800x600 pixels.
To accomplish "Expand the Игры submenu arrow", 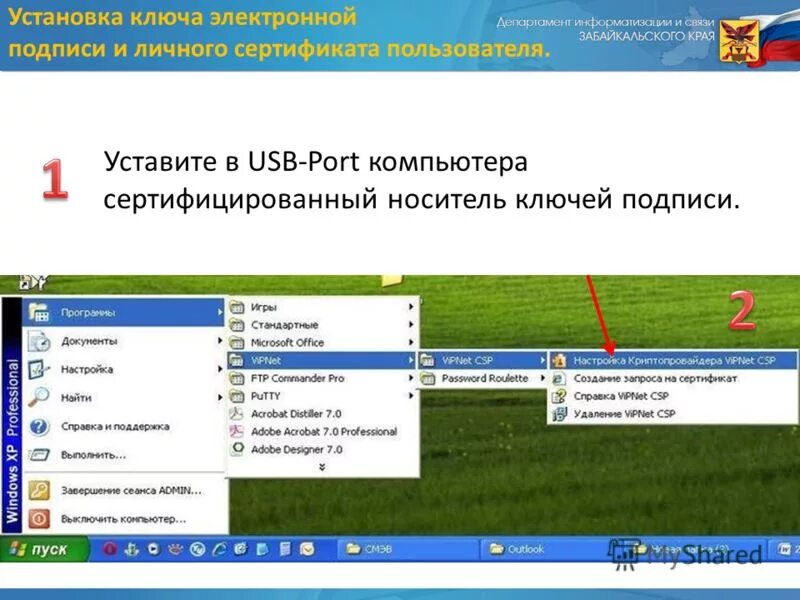I will (411, 307).
